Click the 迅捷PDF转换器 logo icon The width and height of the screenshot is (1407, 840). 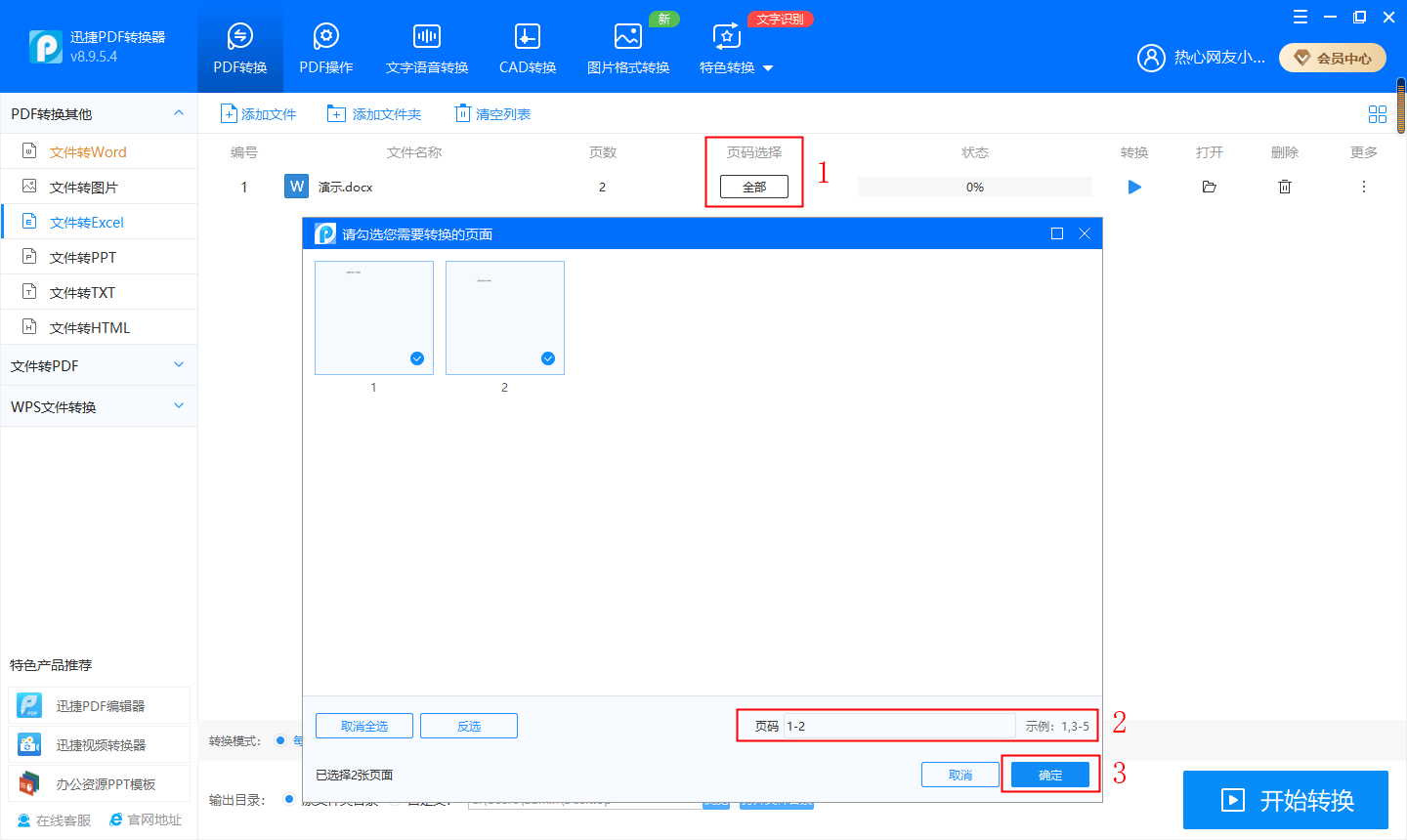point(45,46)
